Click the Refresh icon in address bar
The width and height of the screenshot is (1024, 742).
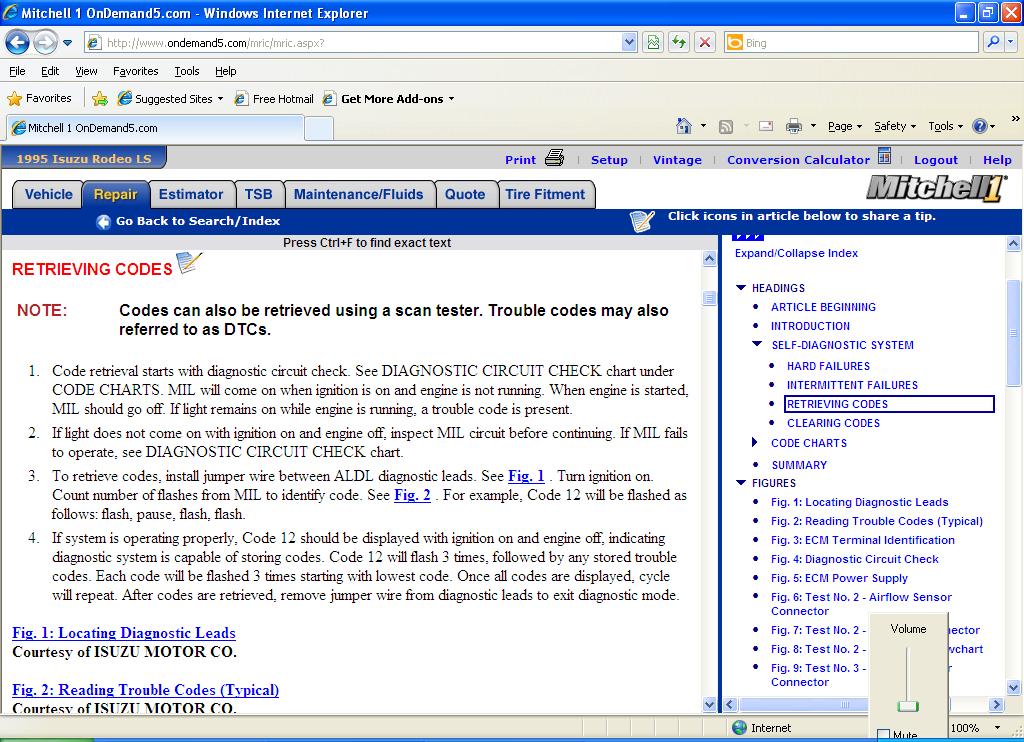[x=679, y=42]
